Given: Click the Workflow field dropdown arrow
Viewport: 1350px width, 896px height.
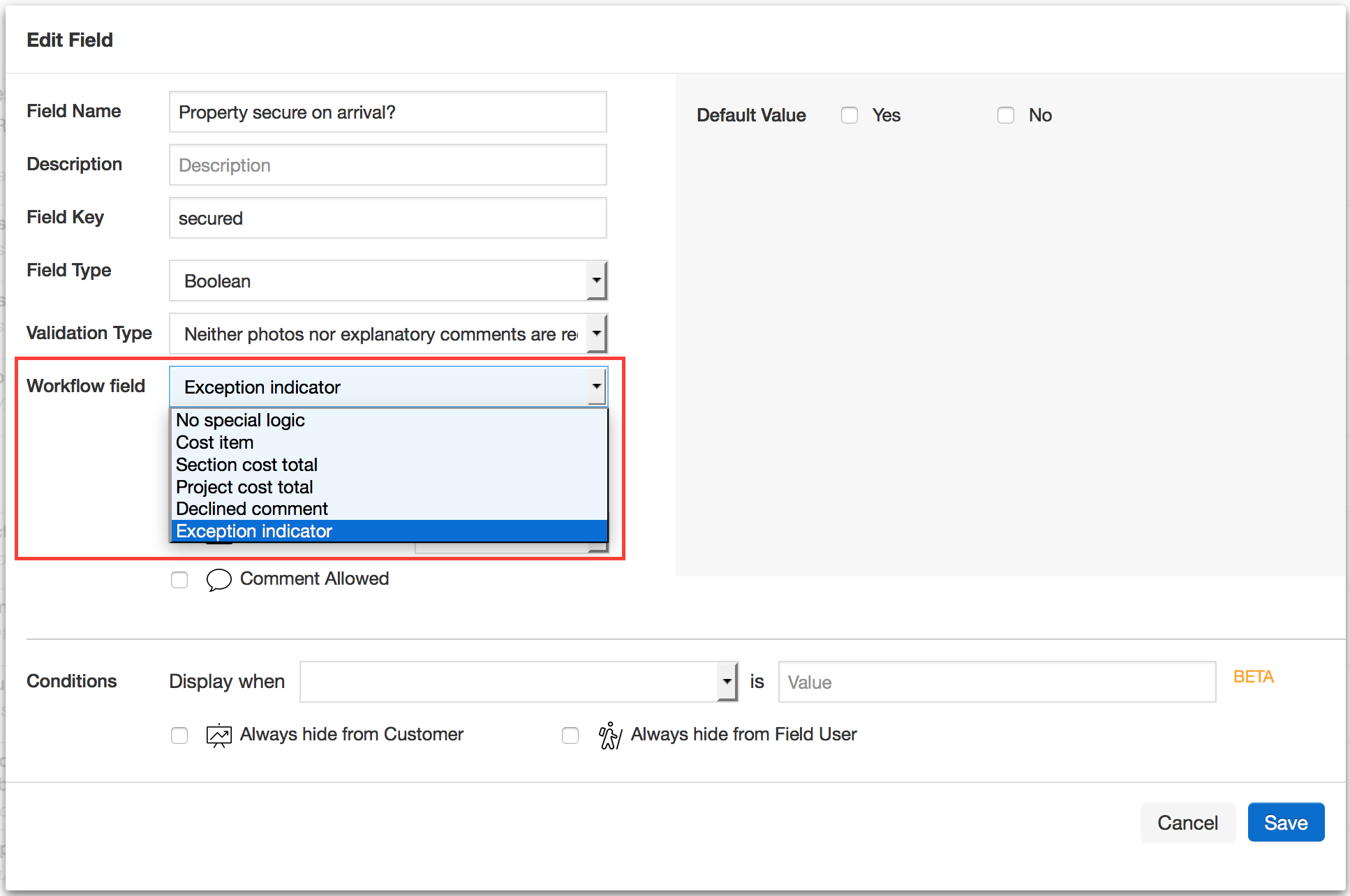Looking at the screenshot, I should (x=596, y=387).
